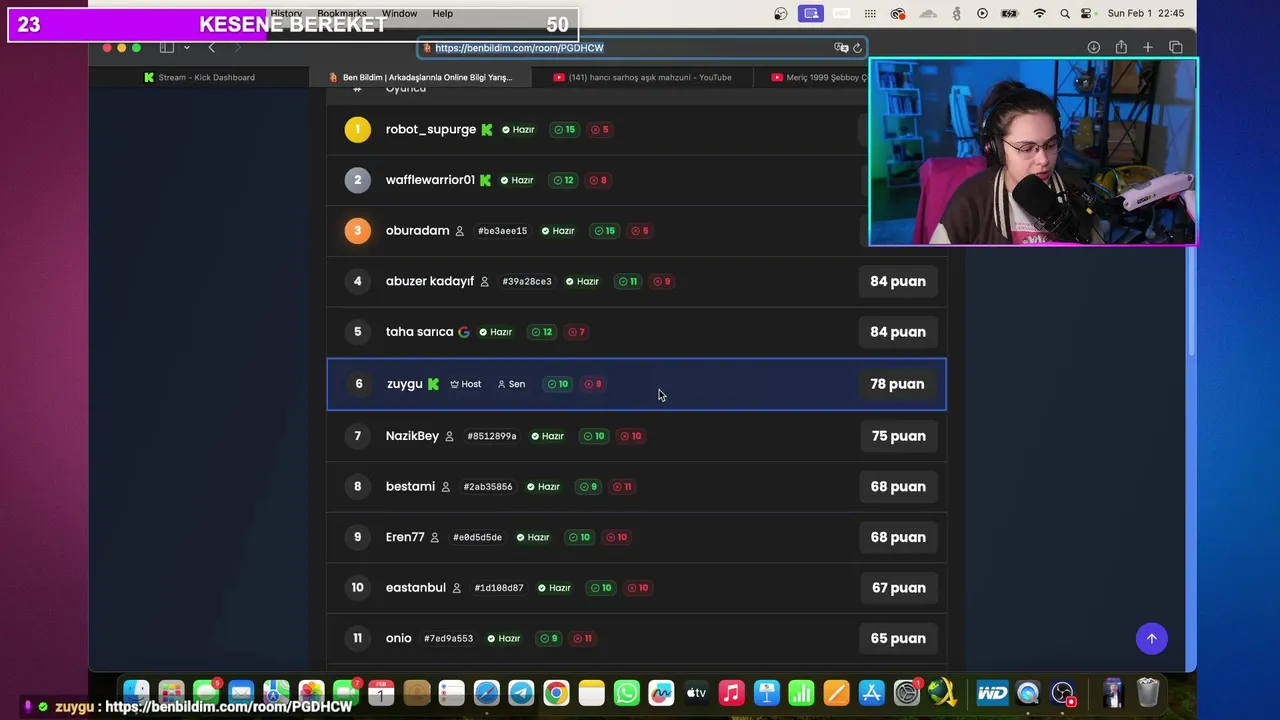This screenshot has width=1280, height=720.
Task: Reload the page with the refresh icon
Action: pos(857,47)
